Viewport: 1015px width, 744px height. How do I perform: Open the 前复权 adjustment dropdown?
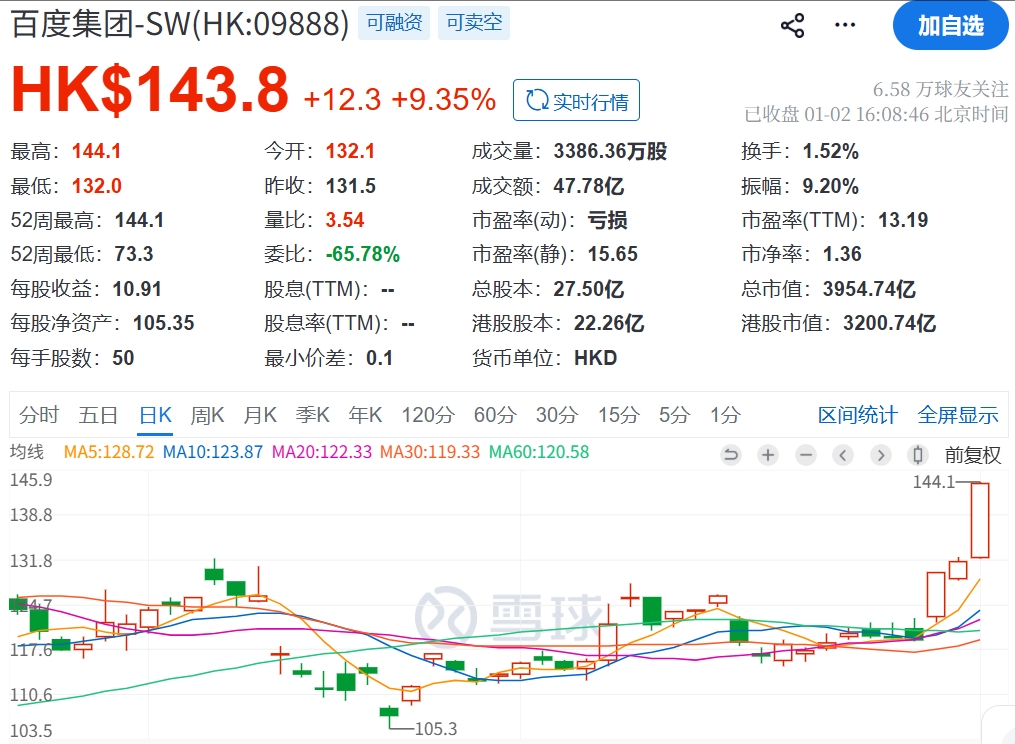(x=973, y=455)
